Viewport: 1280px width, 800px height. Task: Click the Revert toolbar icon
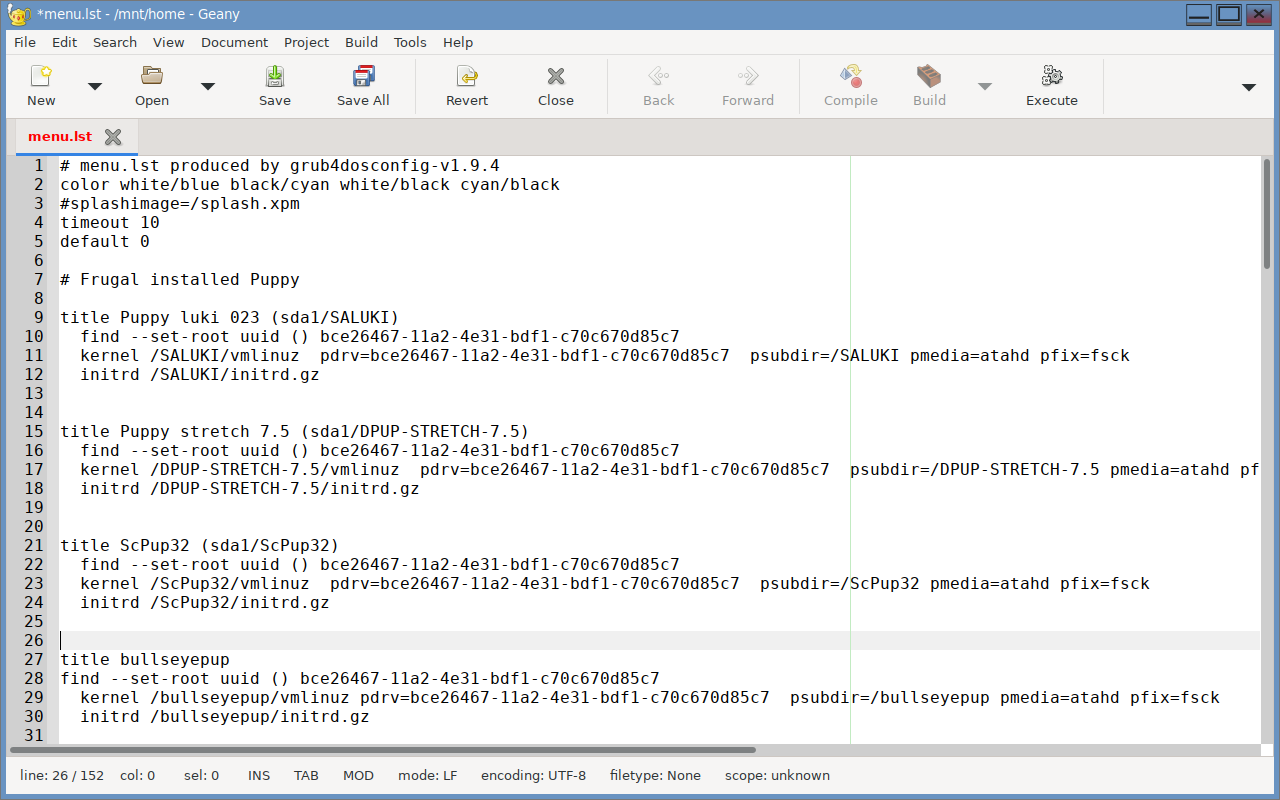pos(467,76)
